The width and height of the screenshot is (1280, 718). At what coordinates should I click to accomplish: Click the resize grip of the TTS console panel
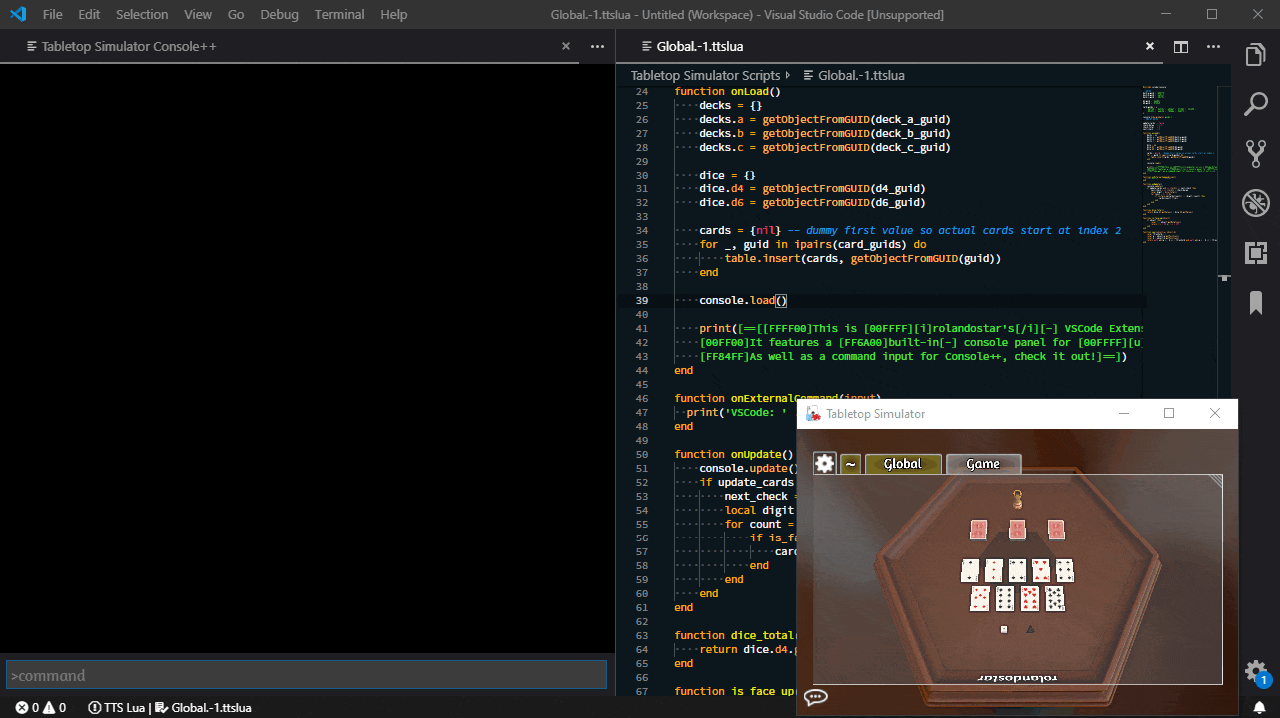(x=1215, y=482)
